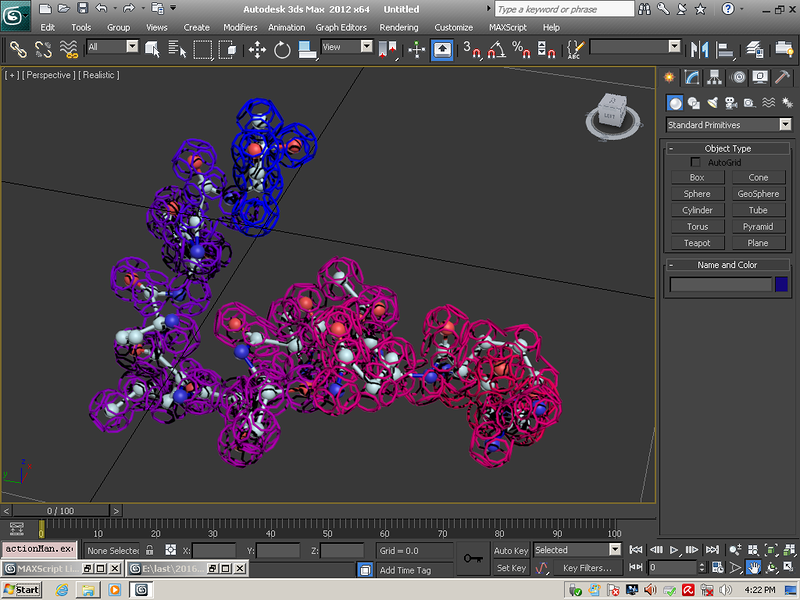Open the Select by Name list tool
The image size is (800, 600).
178,49
